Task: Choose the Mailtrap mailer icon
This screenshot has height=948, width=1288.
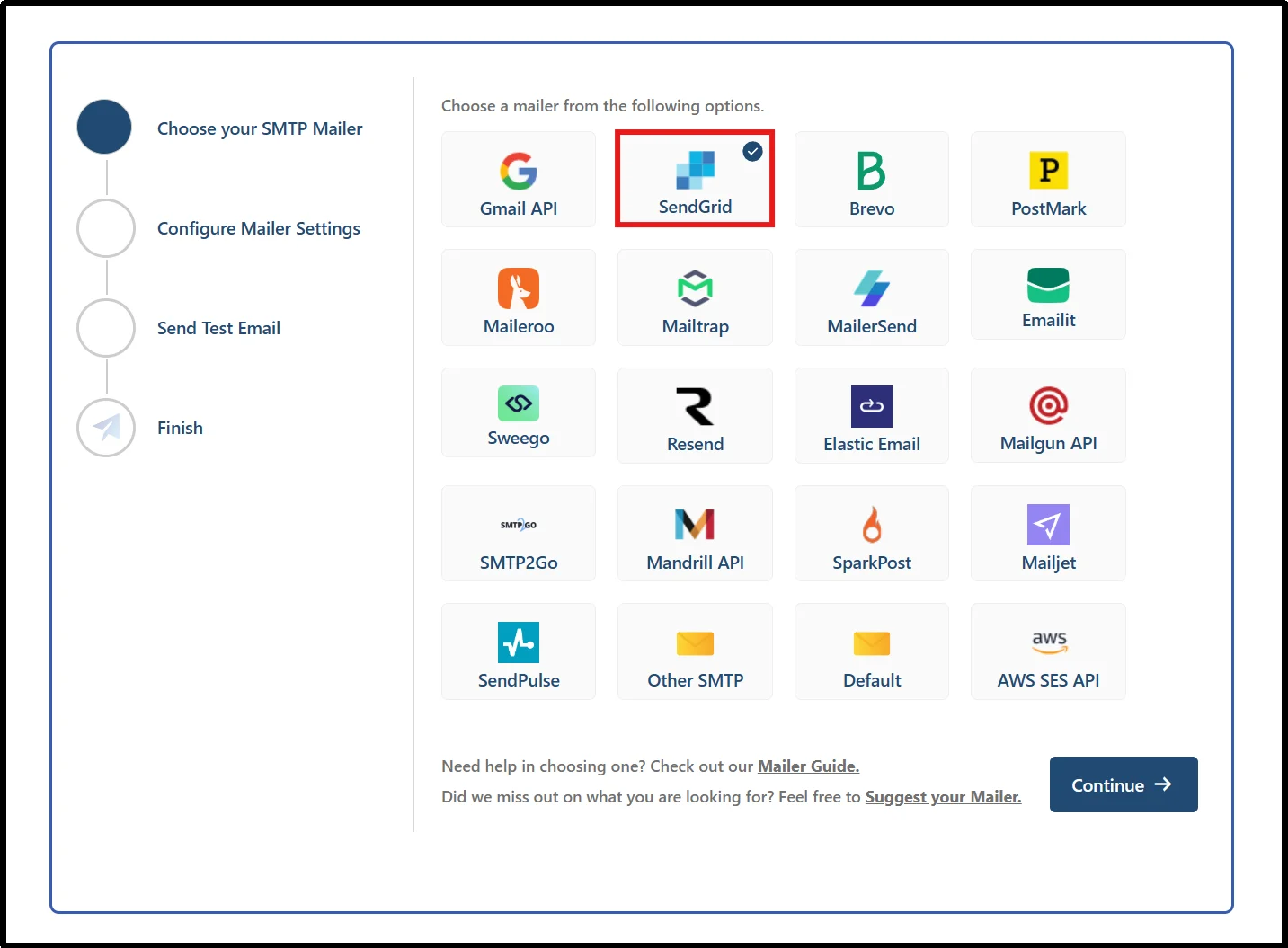Action: (x=695, y=288)
